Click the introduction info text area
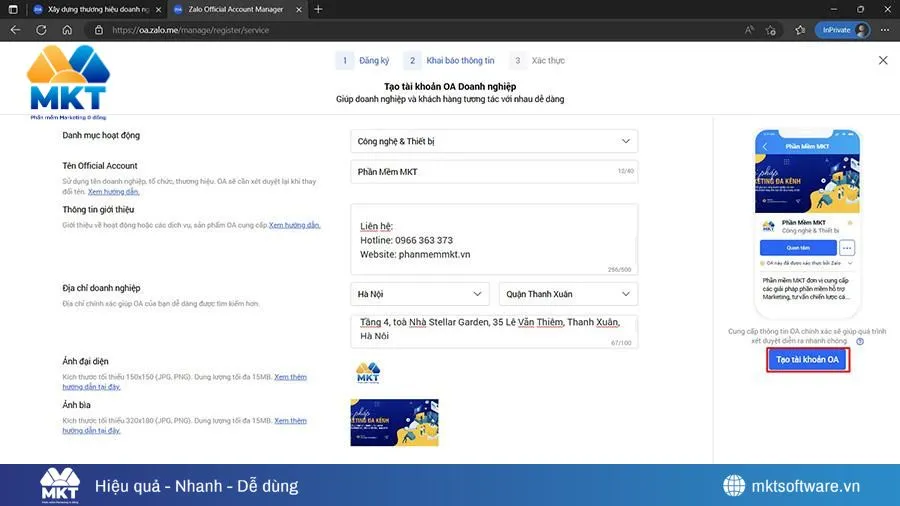 click(494, 239)
